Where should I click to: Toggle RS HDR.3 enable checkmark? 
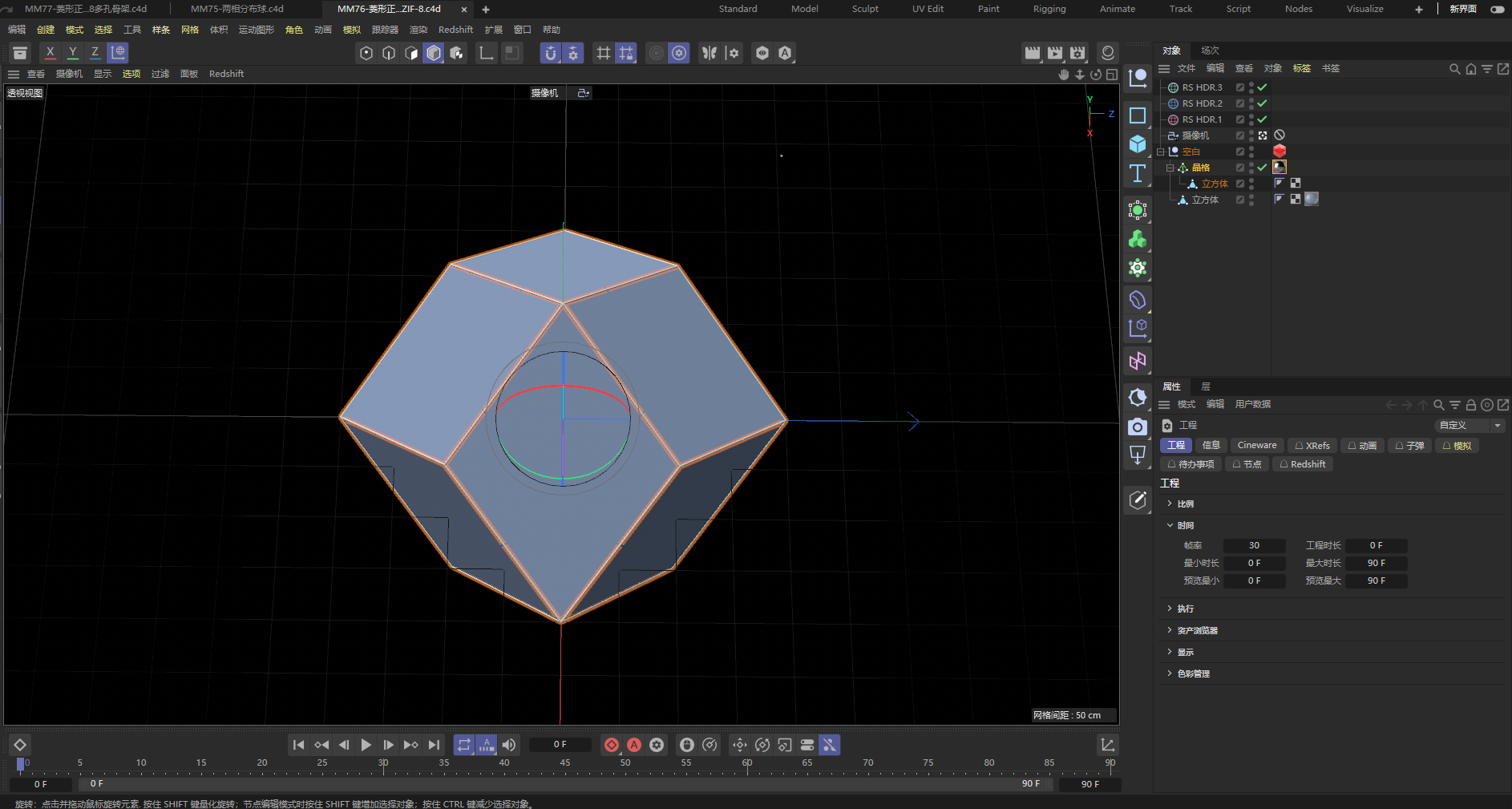pyautogui.click(x=1263, y=87)
